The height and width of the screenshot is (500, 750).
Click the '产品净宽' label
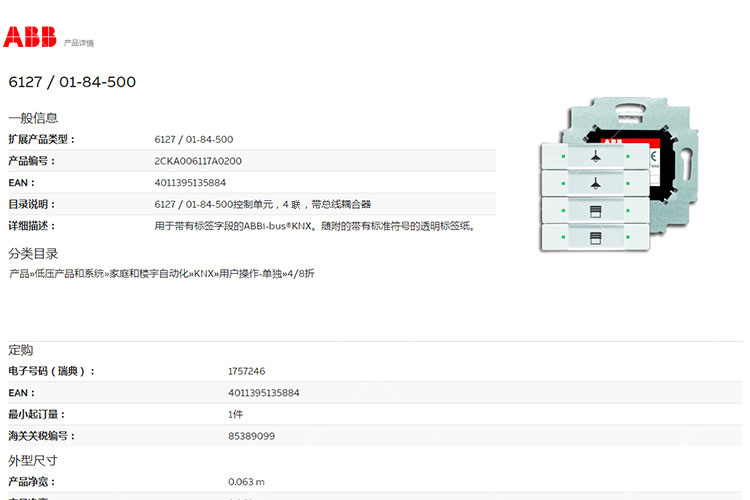tap(32, 482)
